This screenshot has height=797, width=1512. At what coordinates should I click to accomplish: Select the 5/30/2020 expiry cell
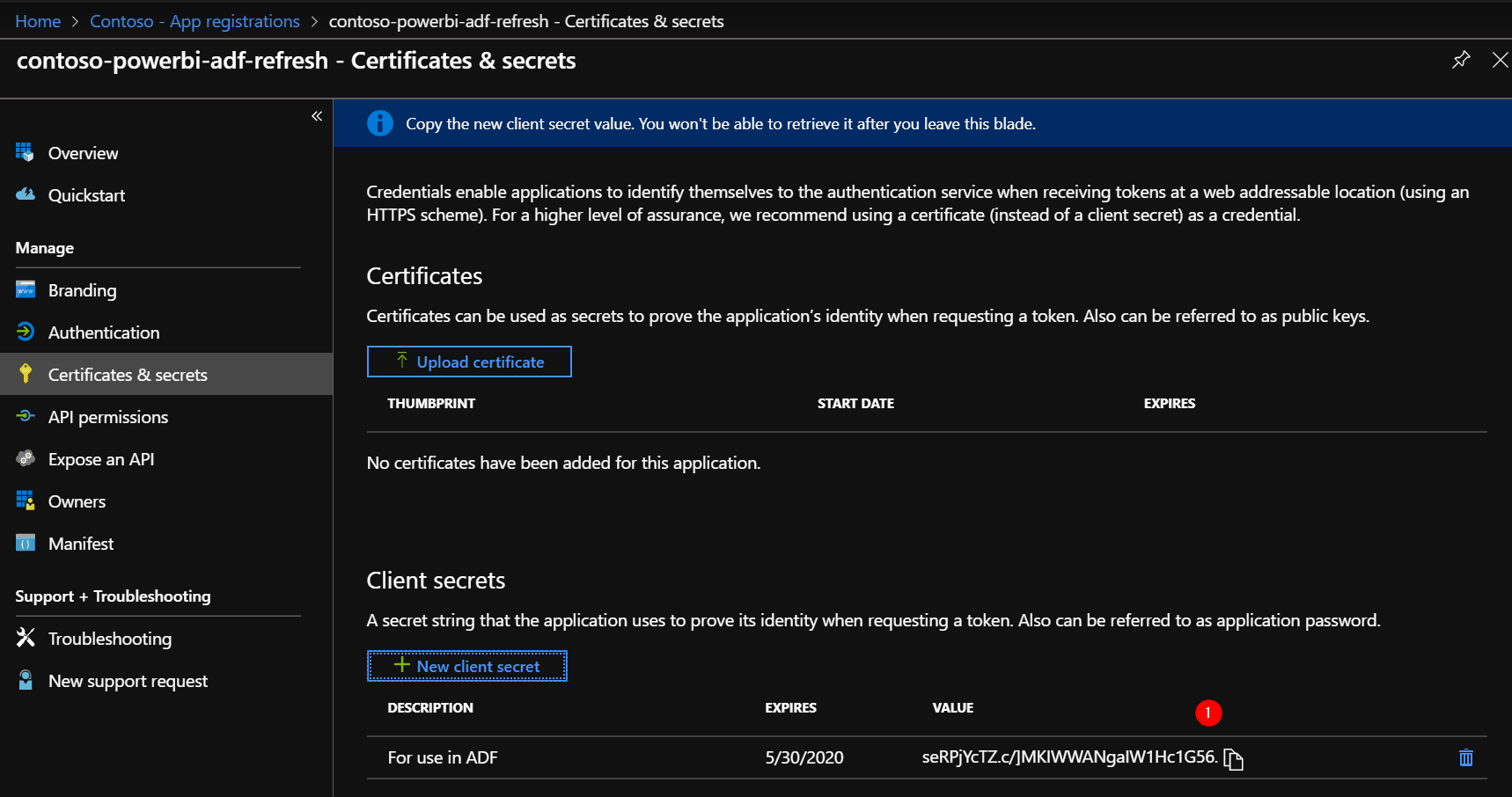804,757
